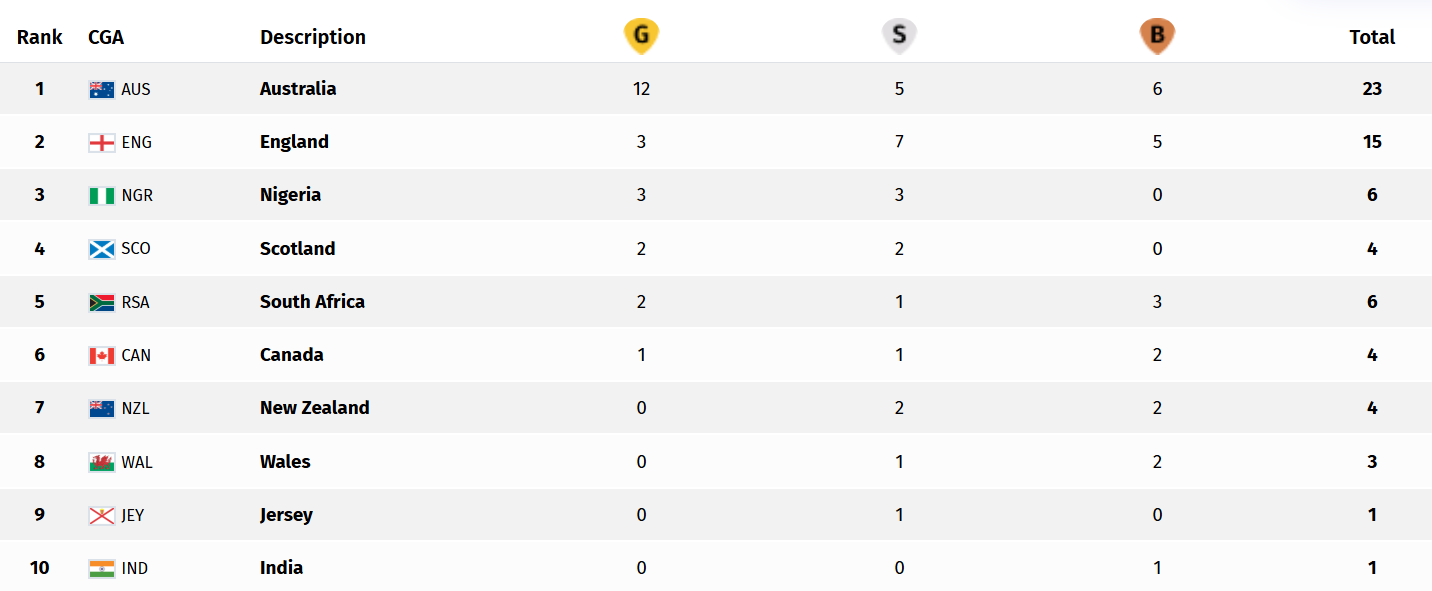This screenshot has width=1432, height=591.
Task: Click the Australia flag icon
Action: click(x=102, y=89)
